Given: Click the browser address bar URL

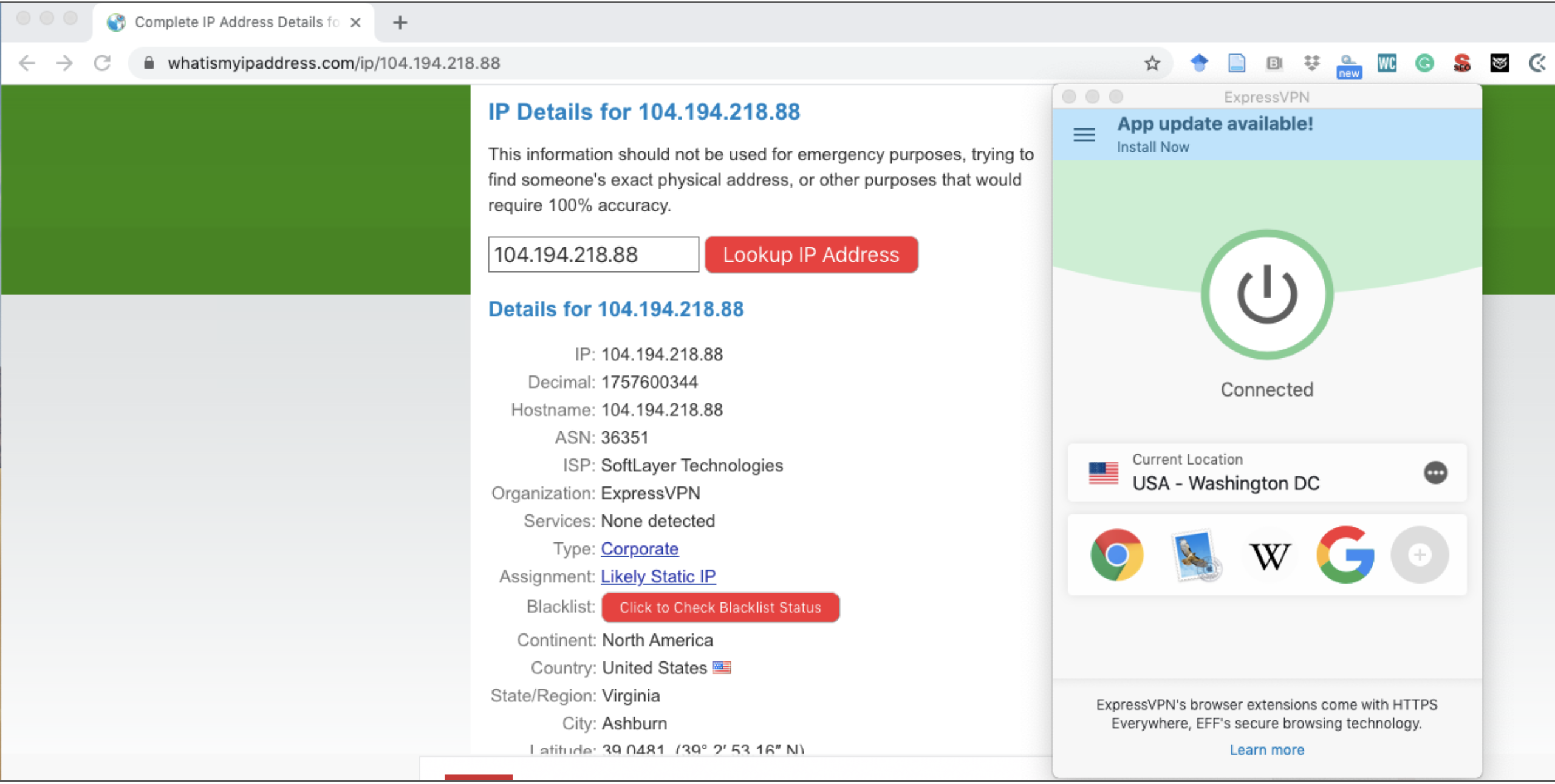Looking at the screenshot, I should coord(334,63).
